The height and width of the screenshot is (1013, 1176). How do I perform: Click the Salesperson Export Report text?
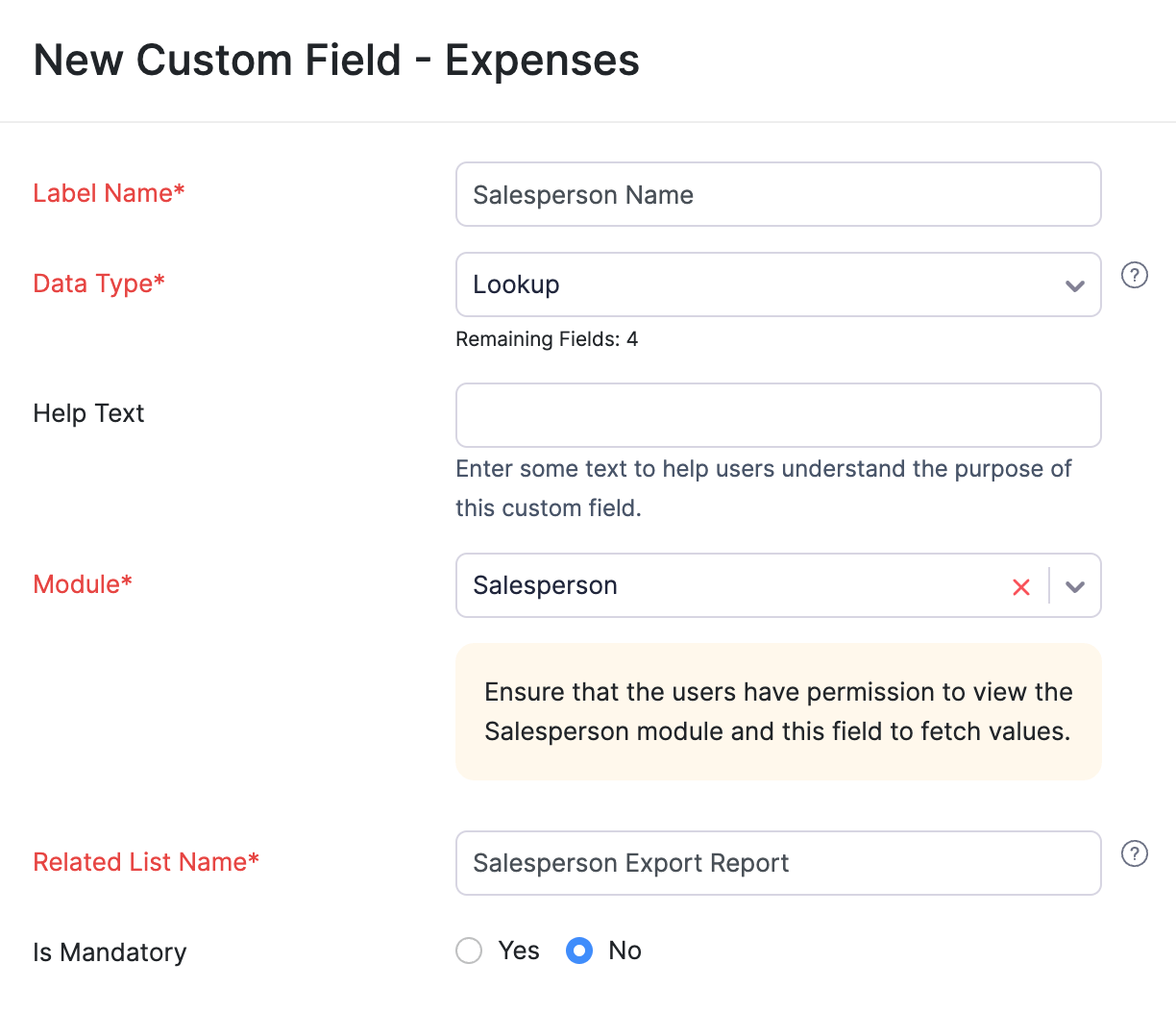pos(629,863)
